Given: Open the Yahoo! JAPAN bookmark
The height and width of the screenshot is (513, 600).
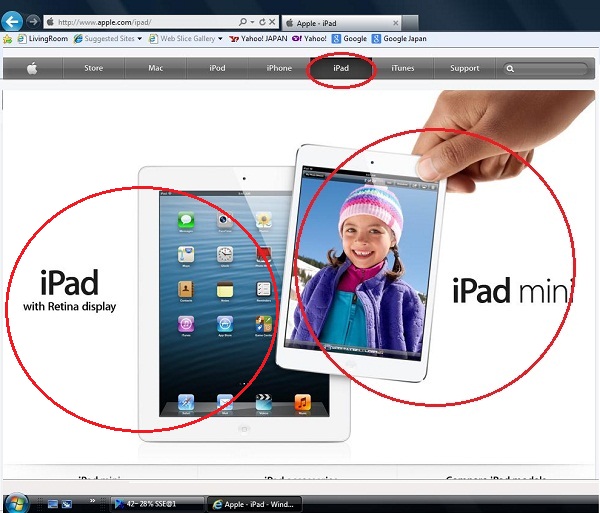Looking at the screenshot, I should click(258, 39).
